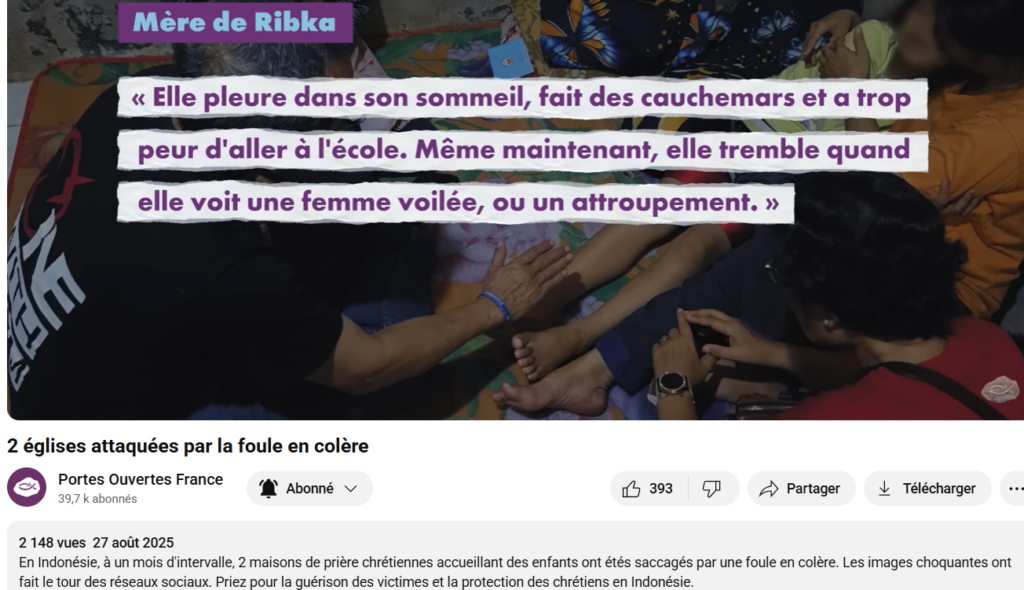Expand the video description text box
Screen dimensions: 1024x590
(x=515, y=556)
